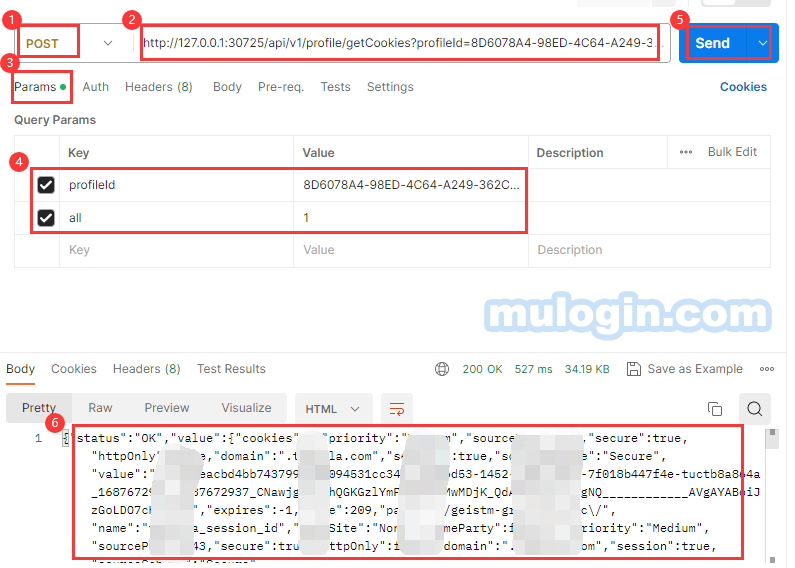Click Bulk Edit for query params
This screenshot has width=795, height=568.
coord(732,152)
